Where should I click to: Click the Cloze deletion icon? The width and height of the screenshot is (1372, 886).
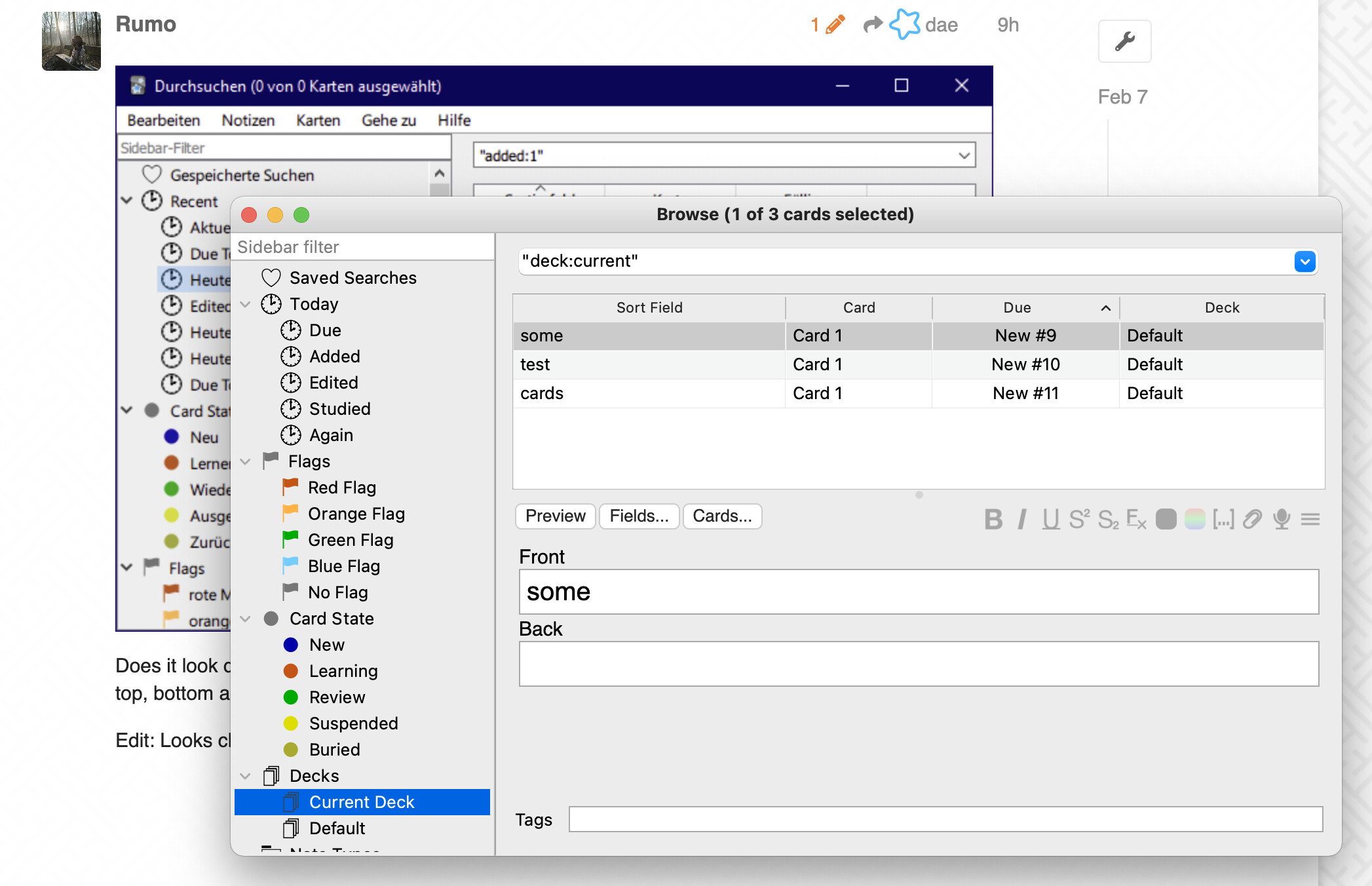tap(1223, 519)
